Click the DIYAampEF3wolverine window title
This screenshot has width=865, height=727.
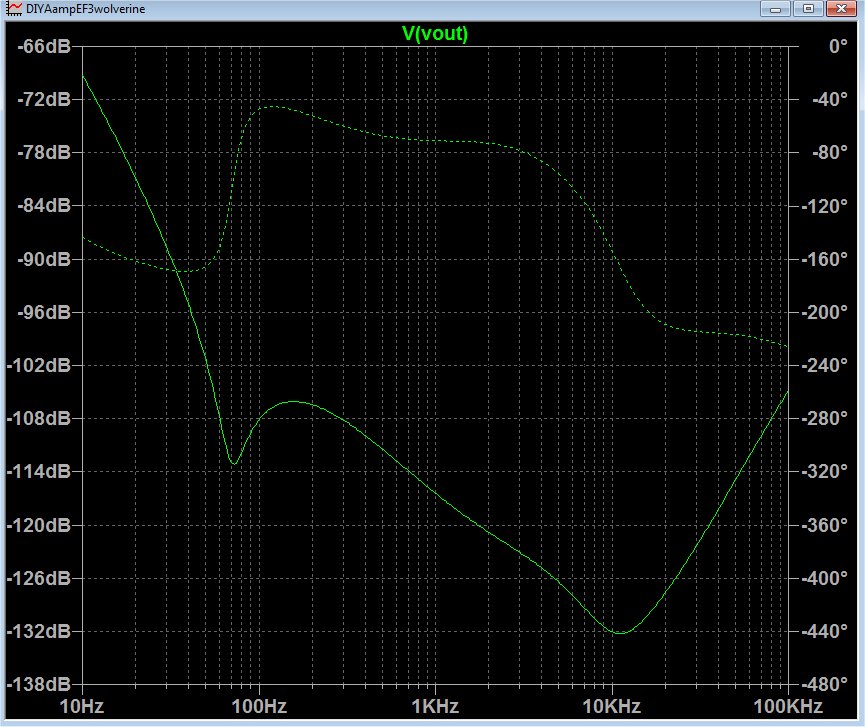[86, 9]
